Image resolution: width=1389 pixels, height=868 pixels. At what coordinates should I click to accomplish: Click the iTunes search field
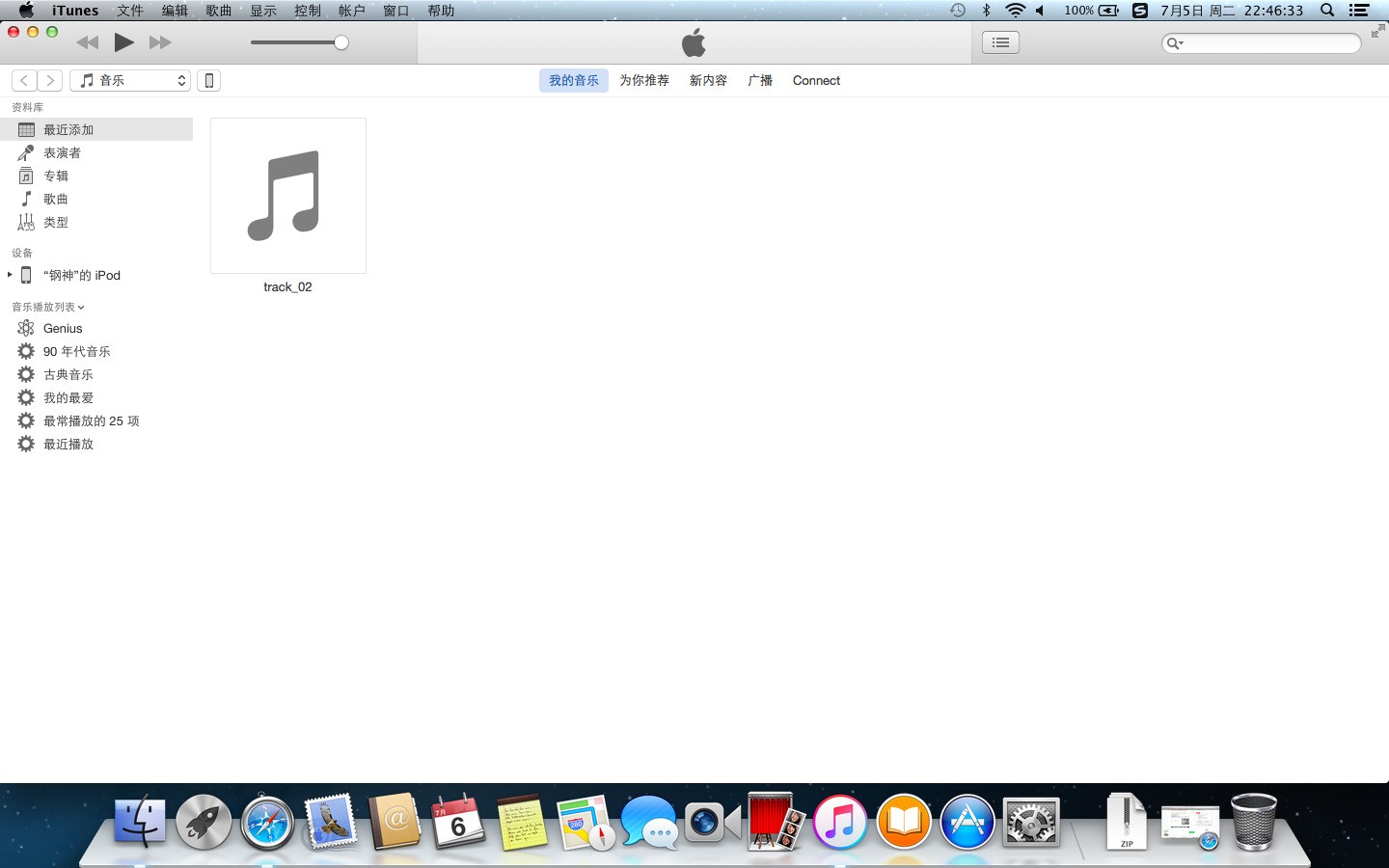(x=1261, y=42)
